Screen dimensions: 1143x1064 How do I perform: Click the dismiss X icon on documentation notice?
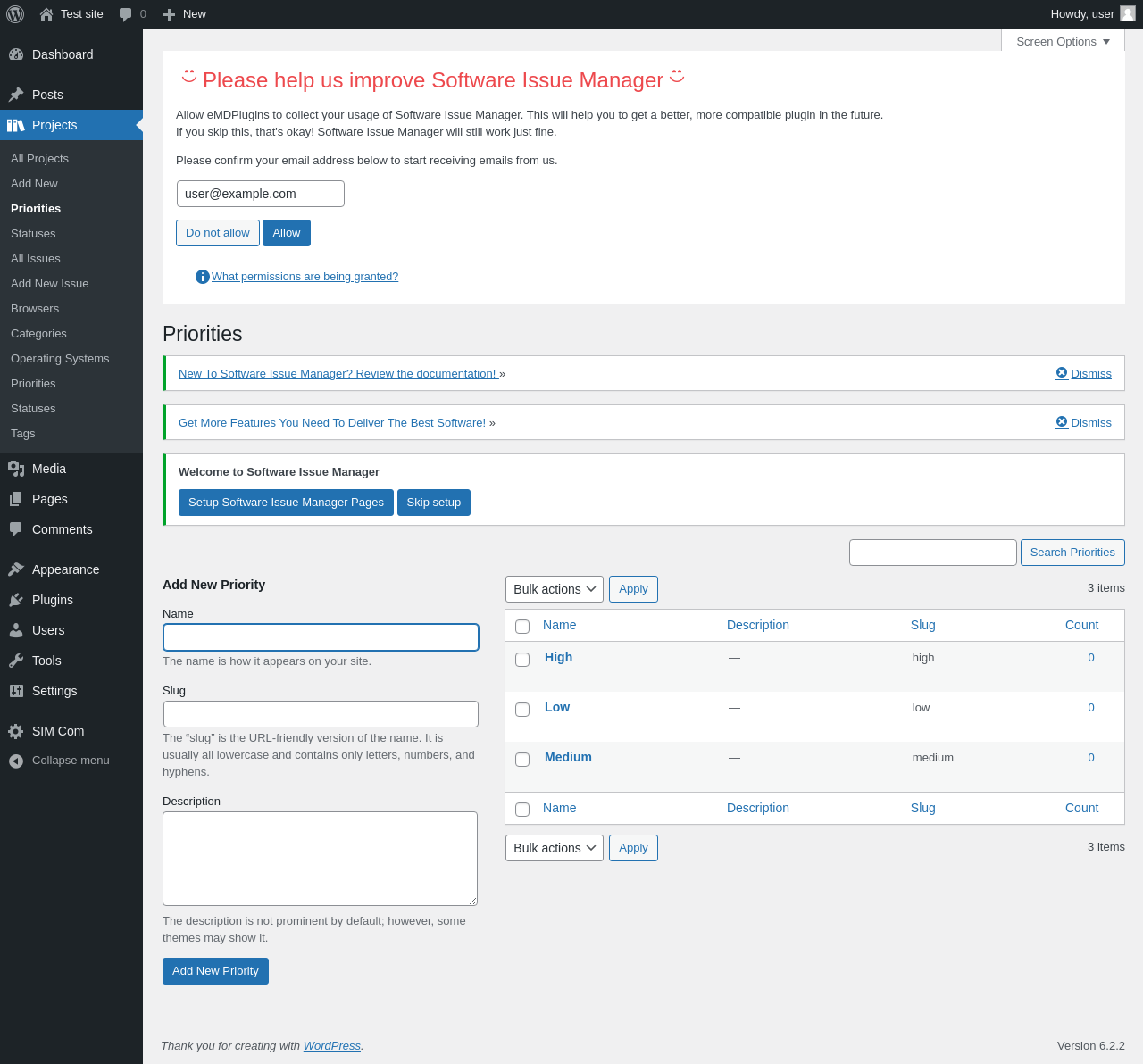point(1062,373)
